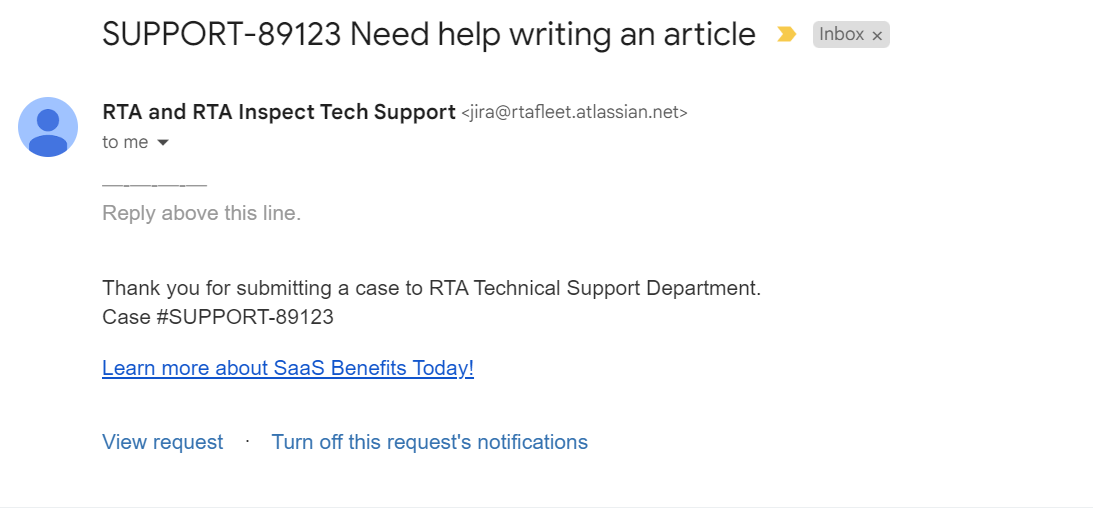Click the Case #SUPPORT-89123 line in the body
The width and height of the screenshot is (1093, 522).
[218, 317]
